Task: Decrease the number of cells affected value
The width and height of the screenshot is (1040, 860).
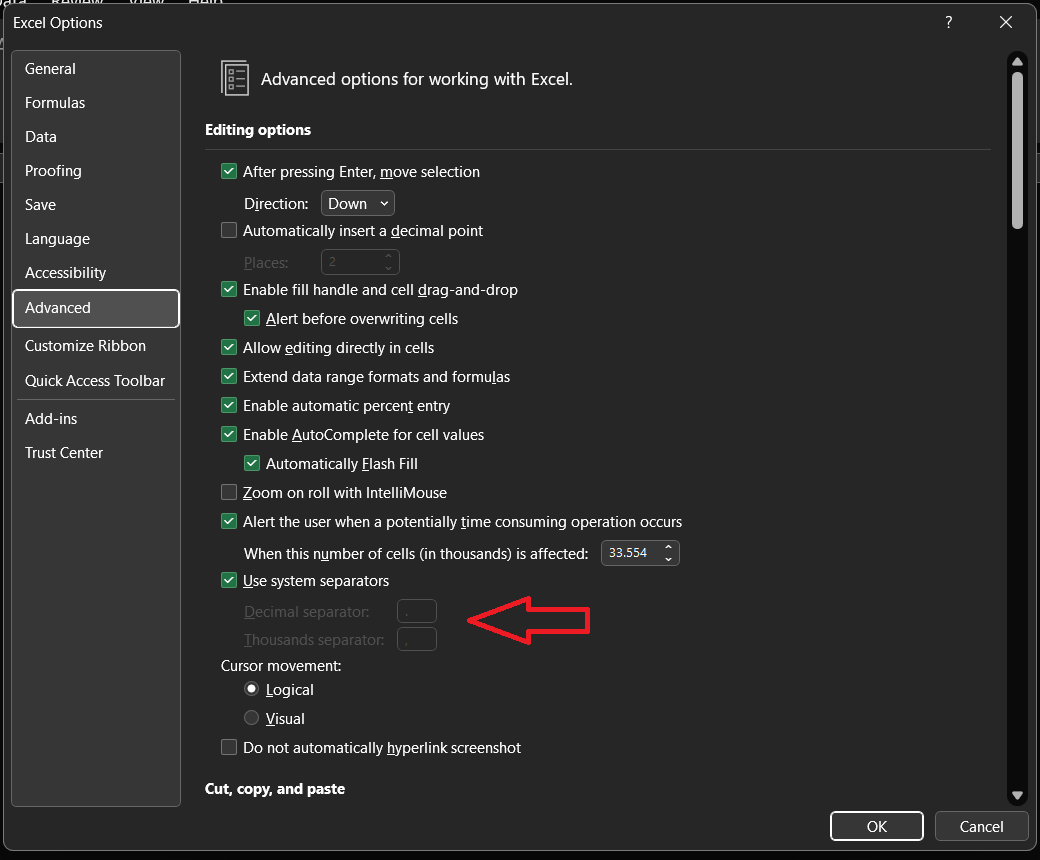Action: click(669, 560)
